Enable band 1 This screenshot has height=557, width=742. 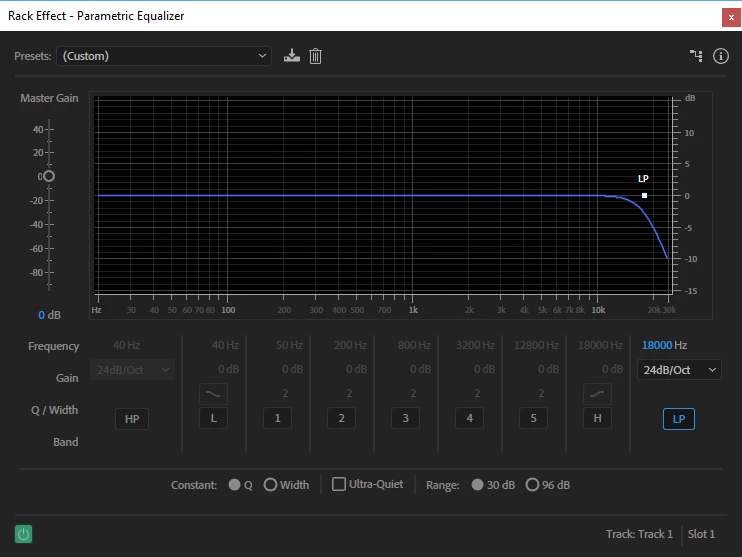[277, 418]
